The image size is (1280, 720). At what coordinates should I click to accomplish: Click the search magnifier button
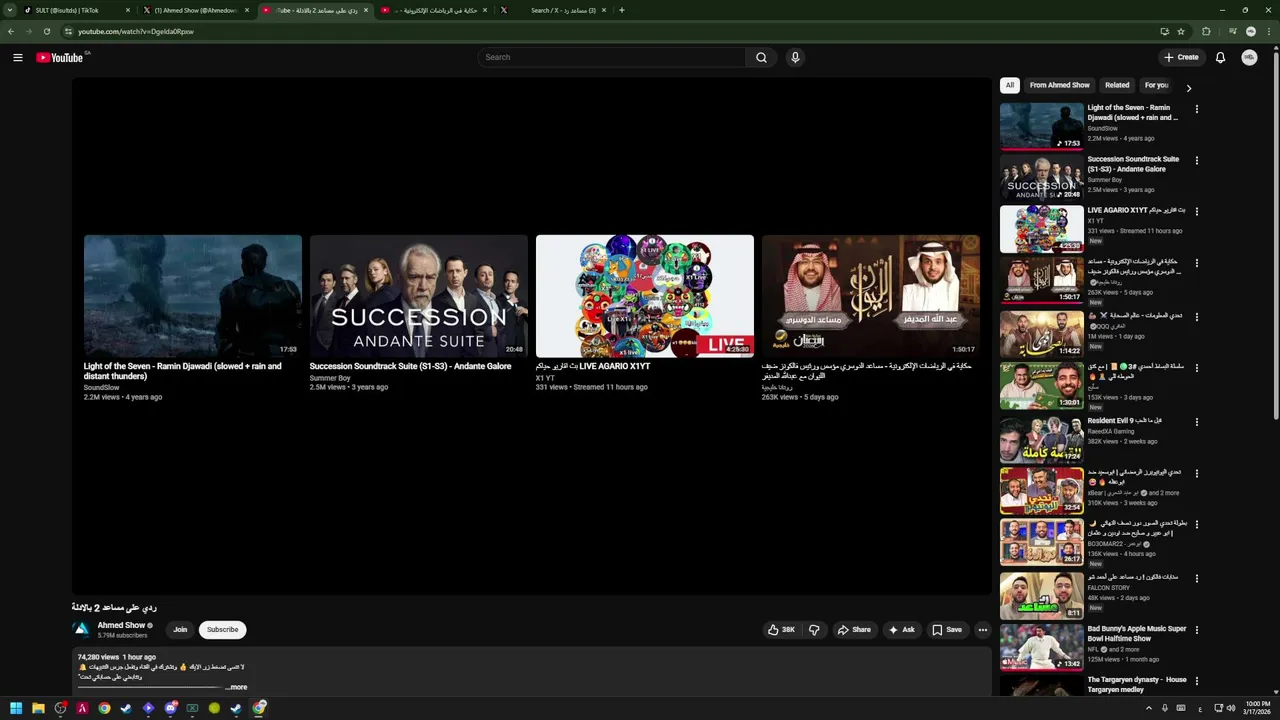point(761,57)
